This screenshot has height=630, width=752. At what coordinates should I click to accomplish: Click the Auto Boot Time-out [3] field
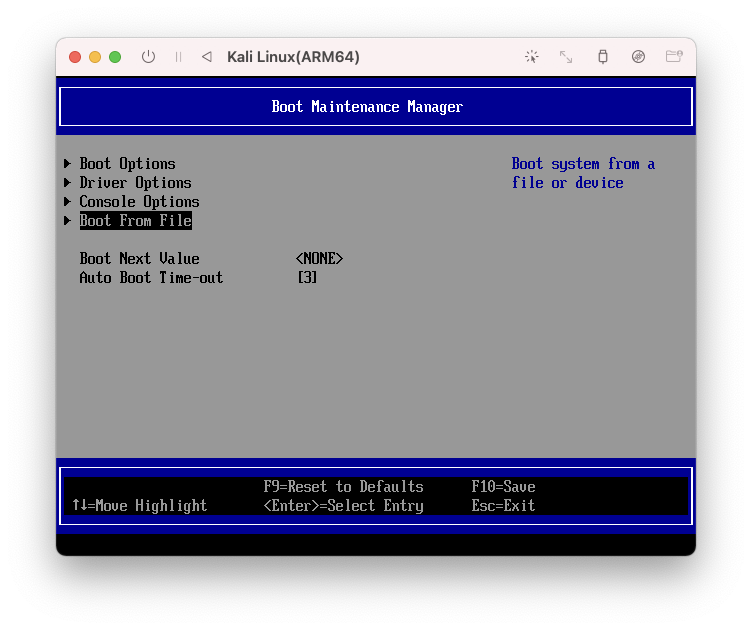click(307, 277)
